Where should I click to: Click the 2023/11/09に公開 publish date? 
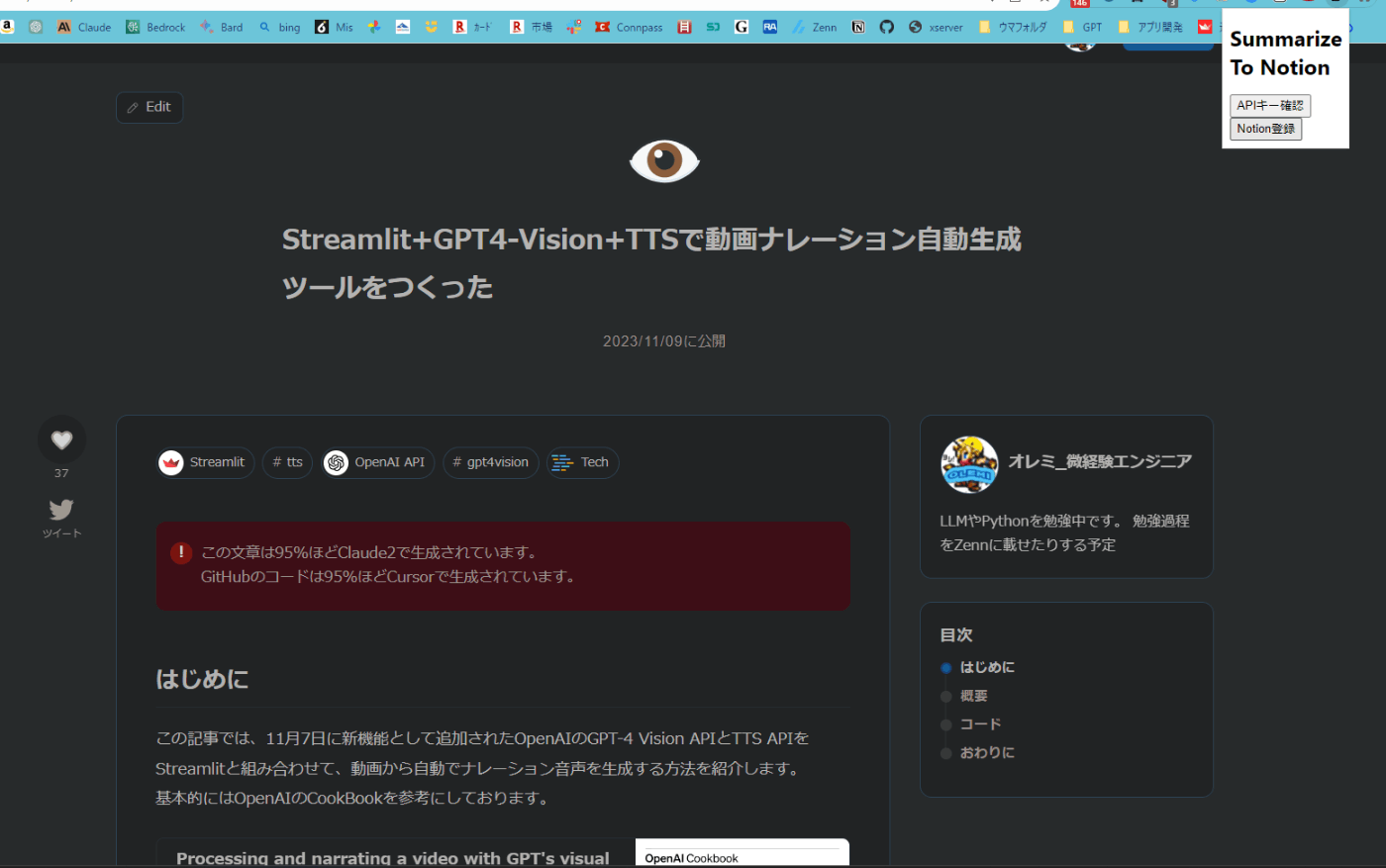tap(664, 340)
